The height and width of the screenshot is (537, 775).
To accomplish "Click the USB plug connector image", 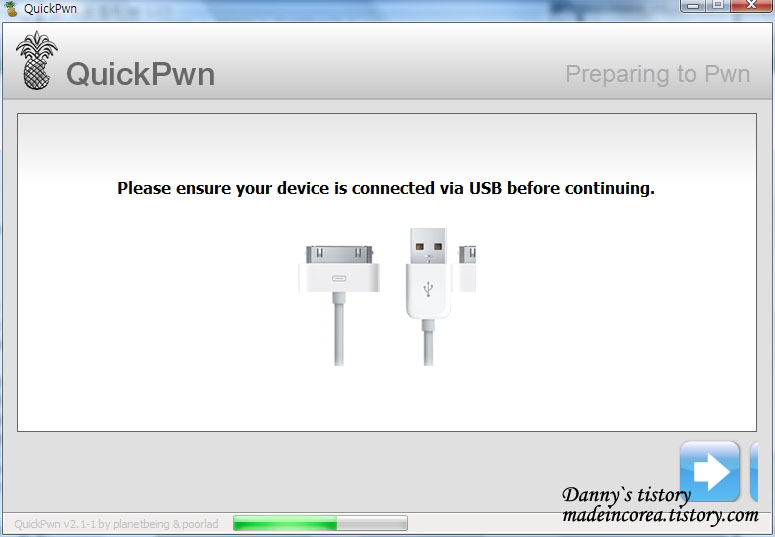I will coord(429,297).
